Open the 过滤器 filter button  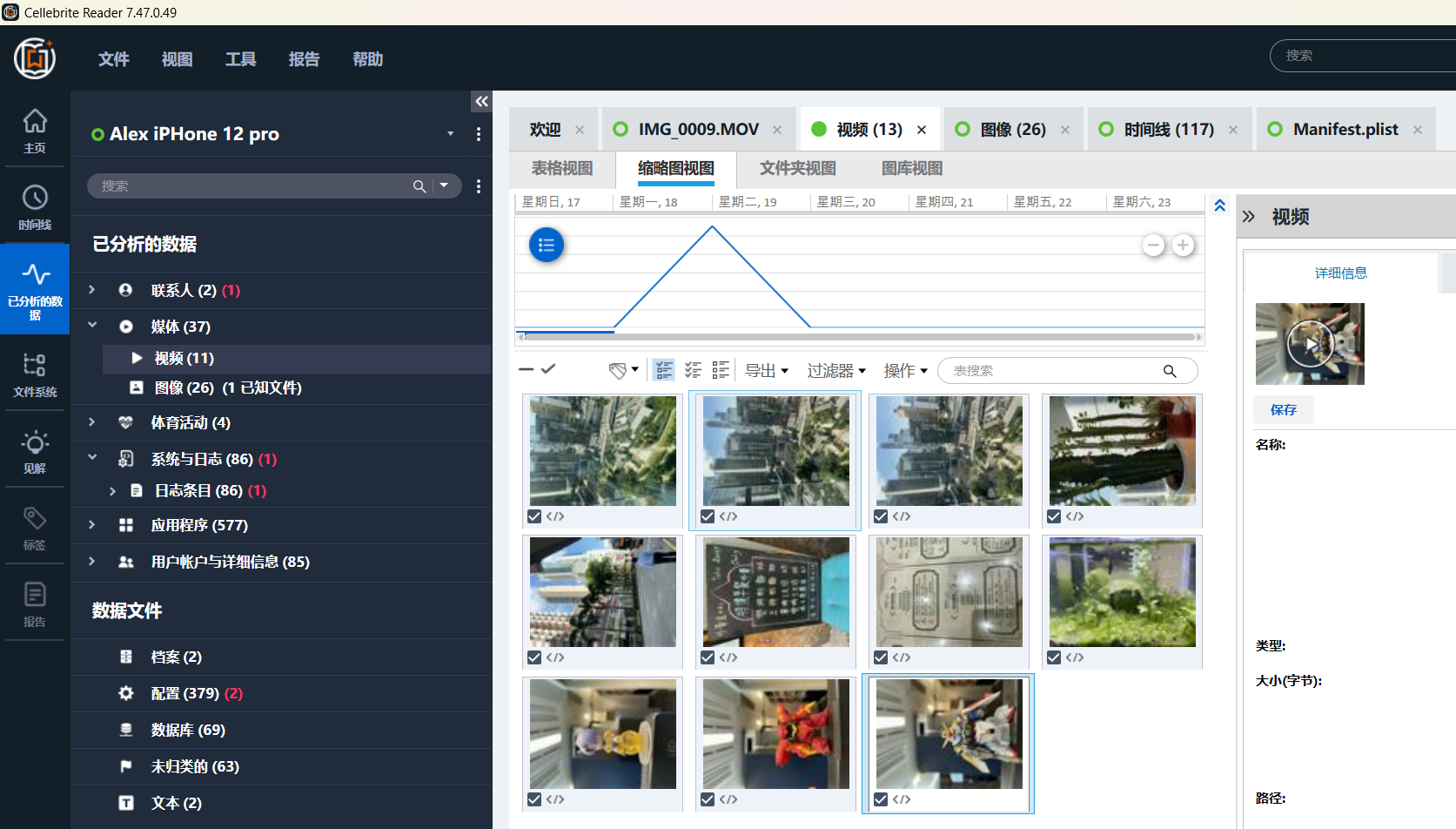(836, 371)
